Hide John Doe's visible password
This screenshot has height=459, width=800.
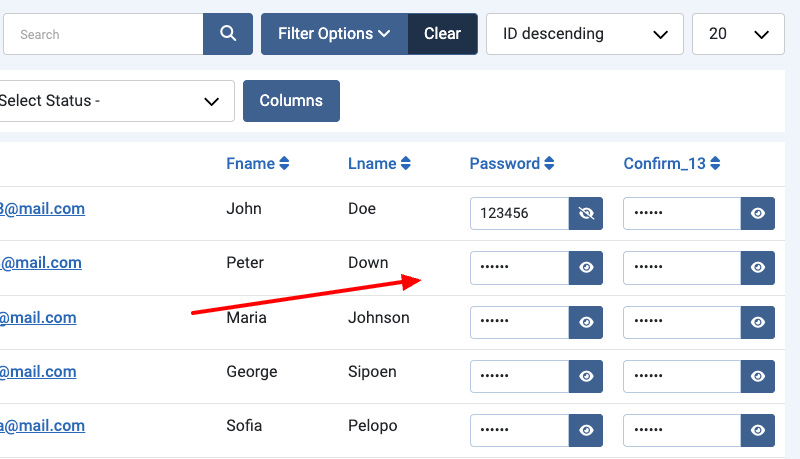tap(586, 213)
